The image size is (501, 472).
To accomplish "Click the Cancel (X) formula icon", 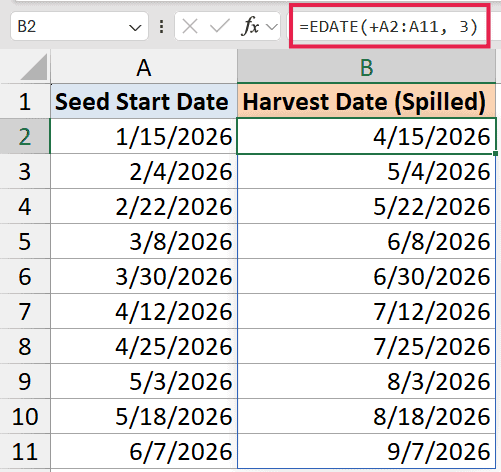I will (x=190, y=26).
